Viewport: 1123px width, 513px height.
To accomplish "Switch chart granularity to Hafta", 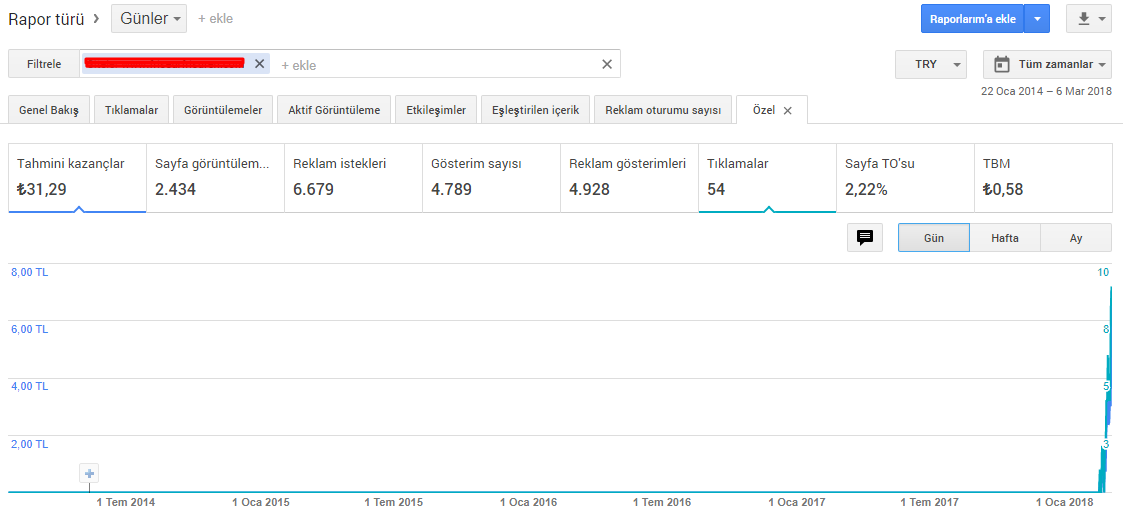I will (1005, 238).
